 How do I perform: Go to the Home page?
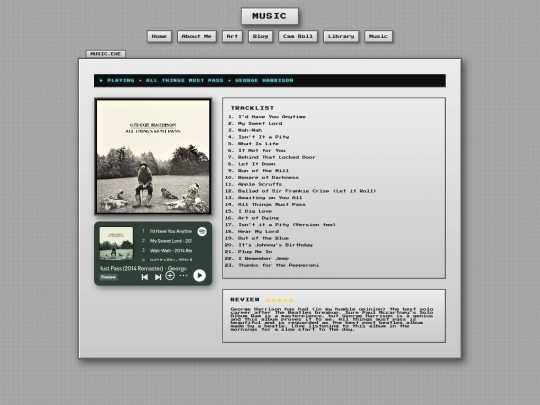coord(159,36)
